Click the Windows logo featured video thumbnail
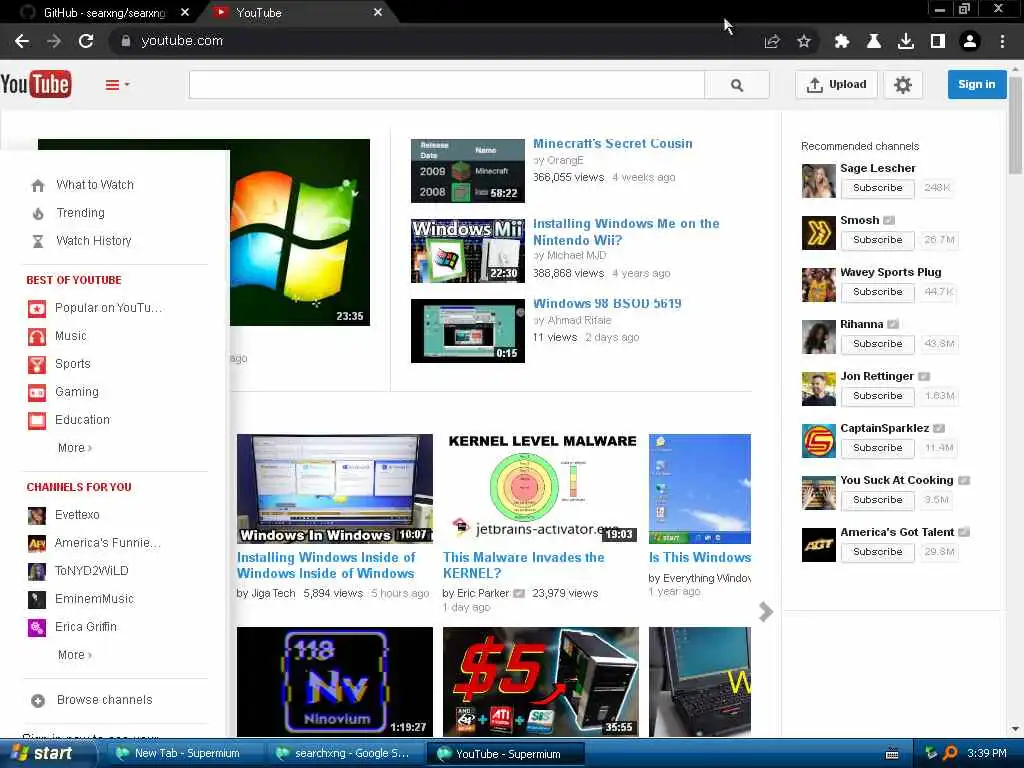 tap(300, 232)
